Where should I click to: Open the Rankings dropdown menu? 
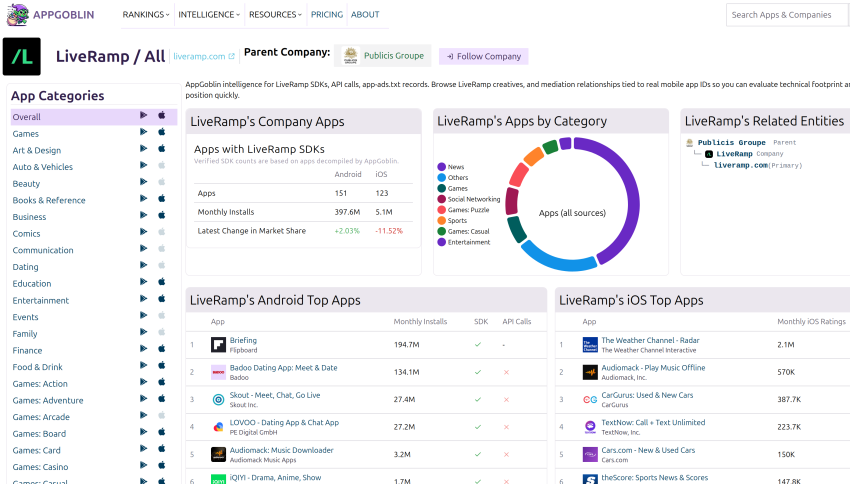pos(146,15)
